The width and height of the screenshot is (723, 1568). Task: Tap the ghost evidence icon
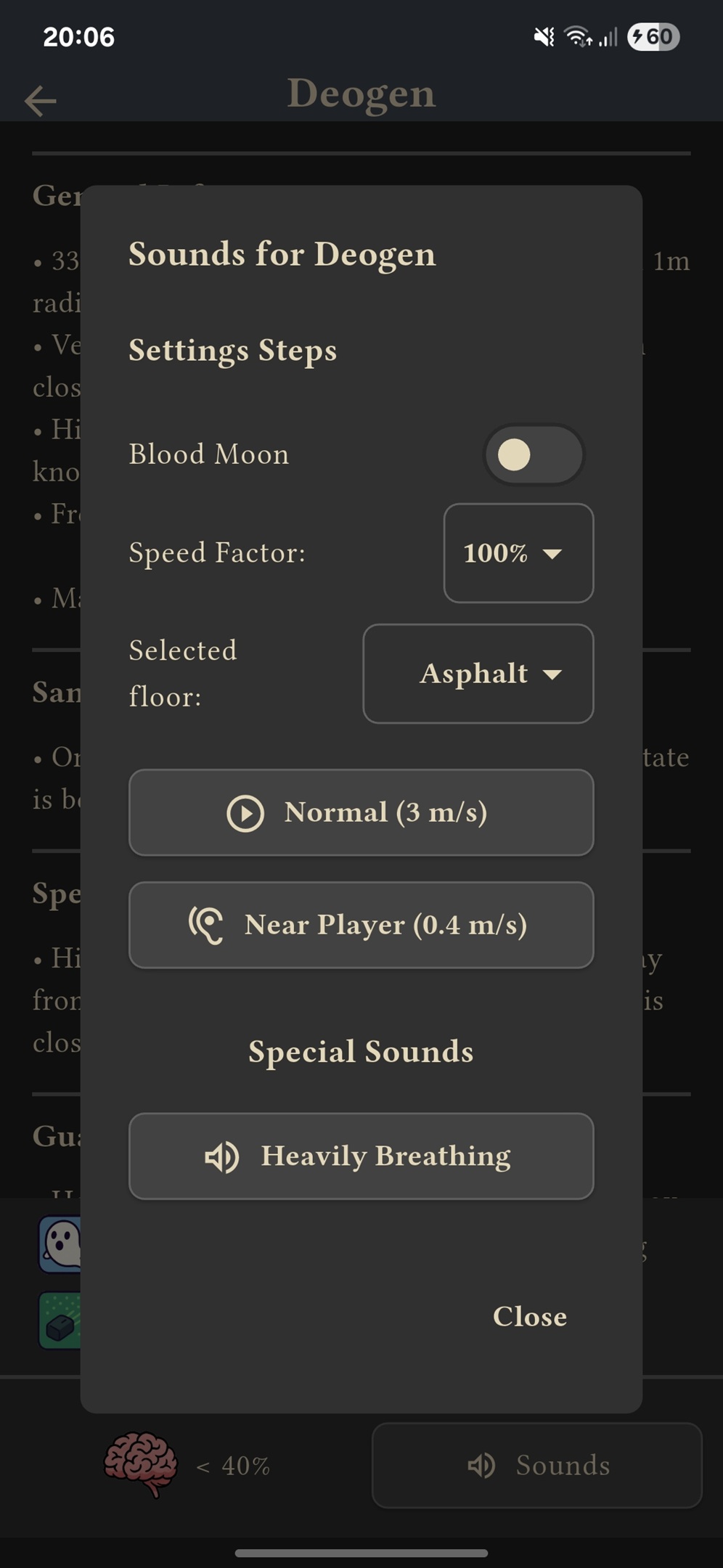pos(60,1244)
